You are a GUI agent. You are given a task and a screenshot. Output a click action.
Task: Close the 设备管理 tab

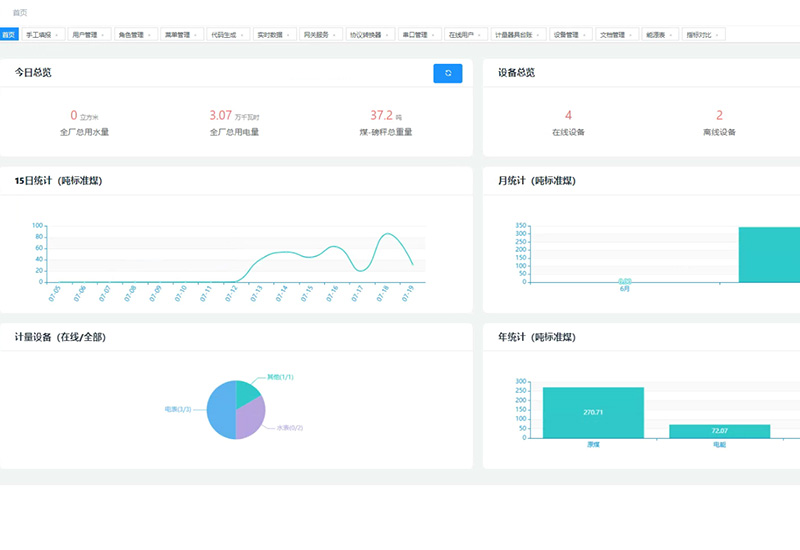(584, 35)
